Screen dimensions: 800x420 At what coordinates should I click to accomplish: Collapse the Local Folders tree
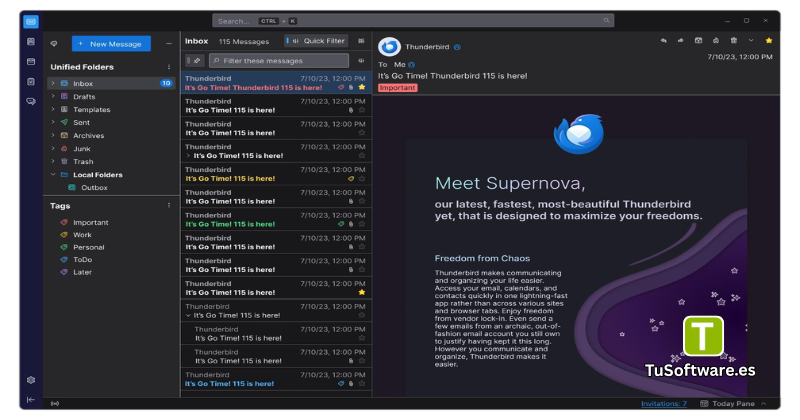[53, 175]
